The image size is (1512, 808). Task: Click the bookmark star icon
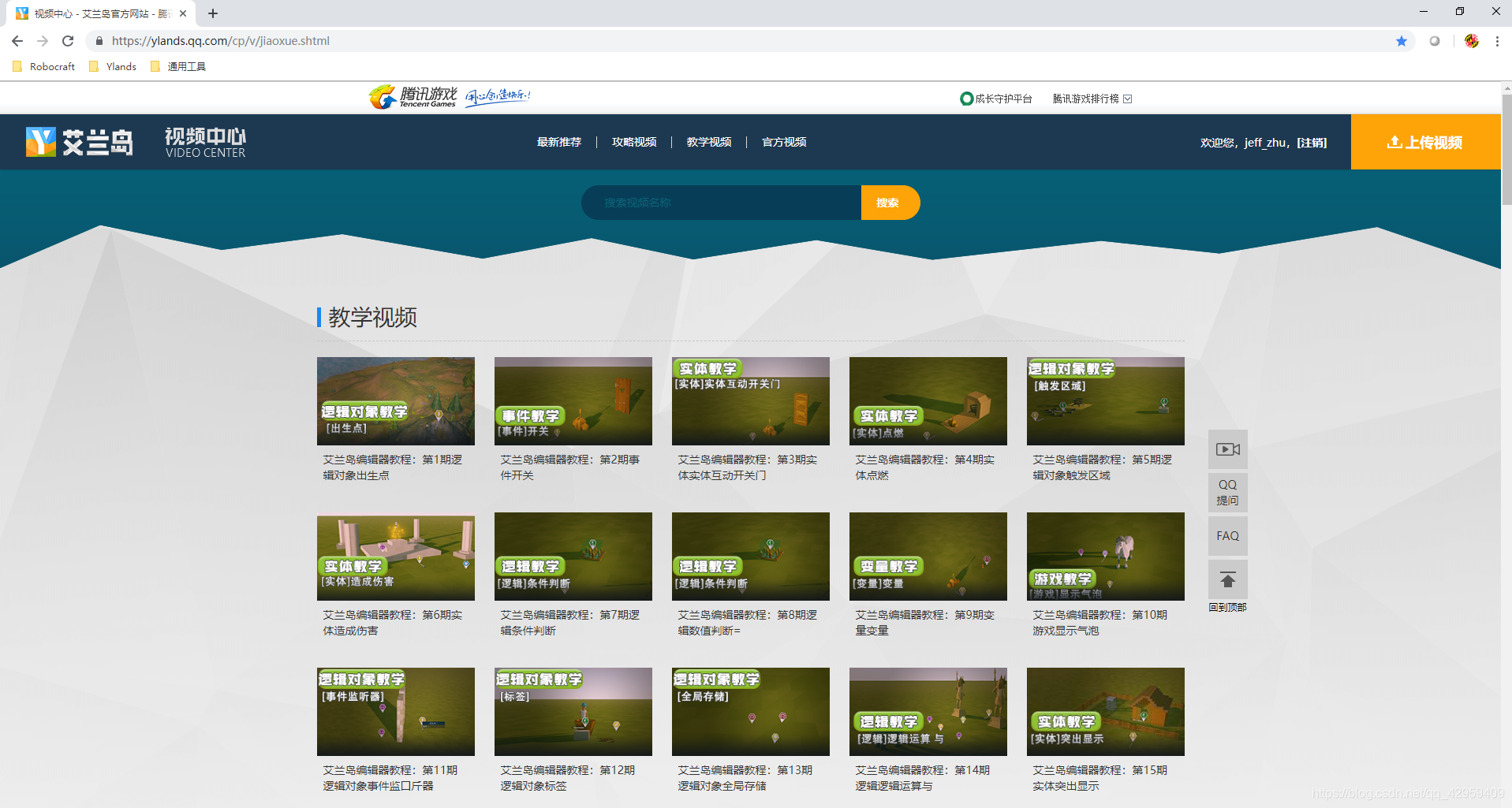[1401, 41]
